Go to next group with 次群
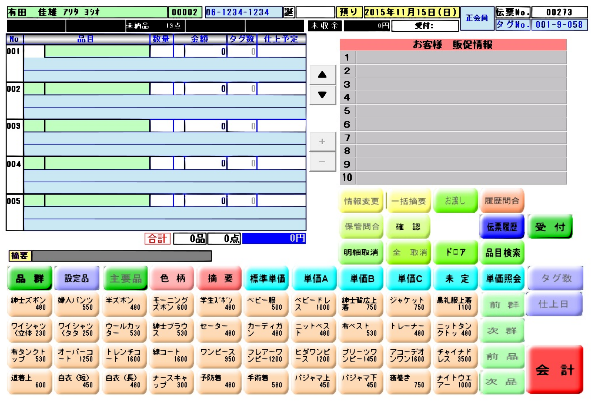598x405 pixels. [x=502, y=330]
